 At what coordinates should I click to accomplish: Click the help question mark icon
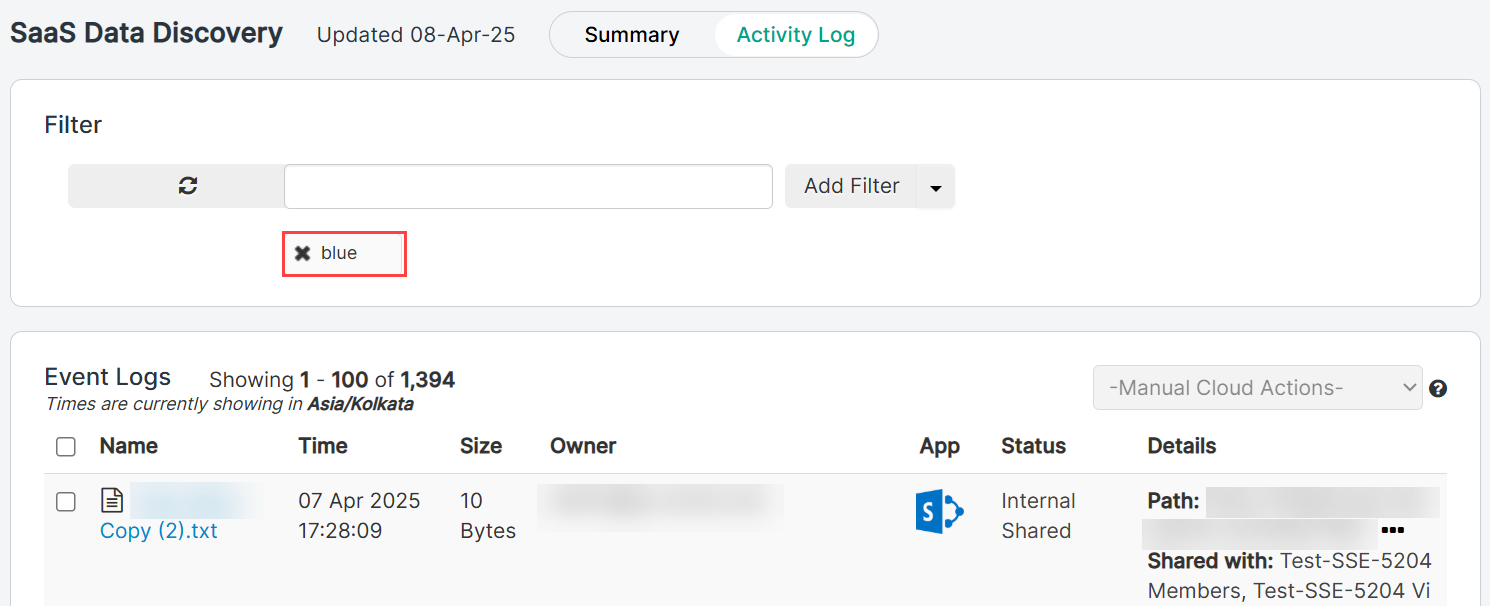tap(1438, 388)
